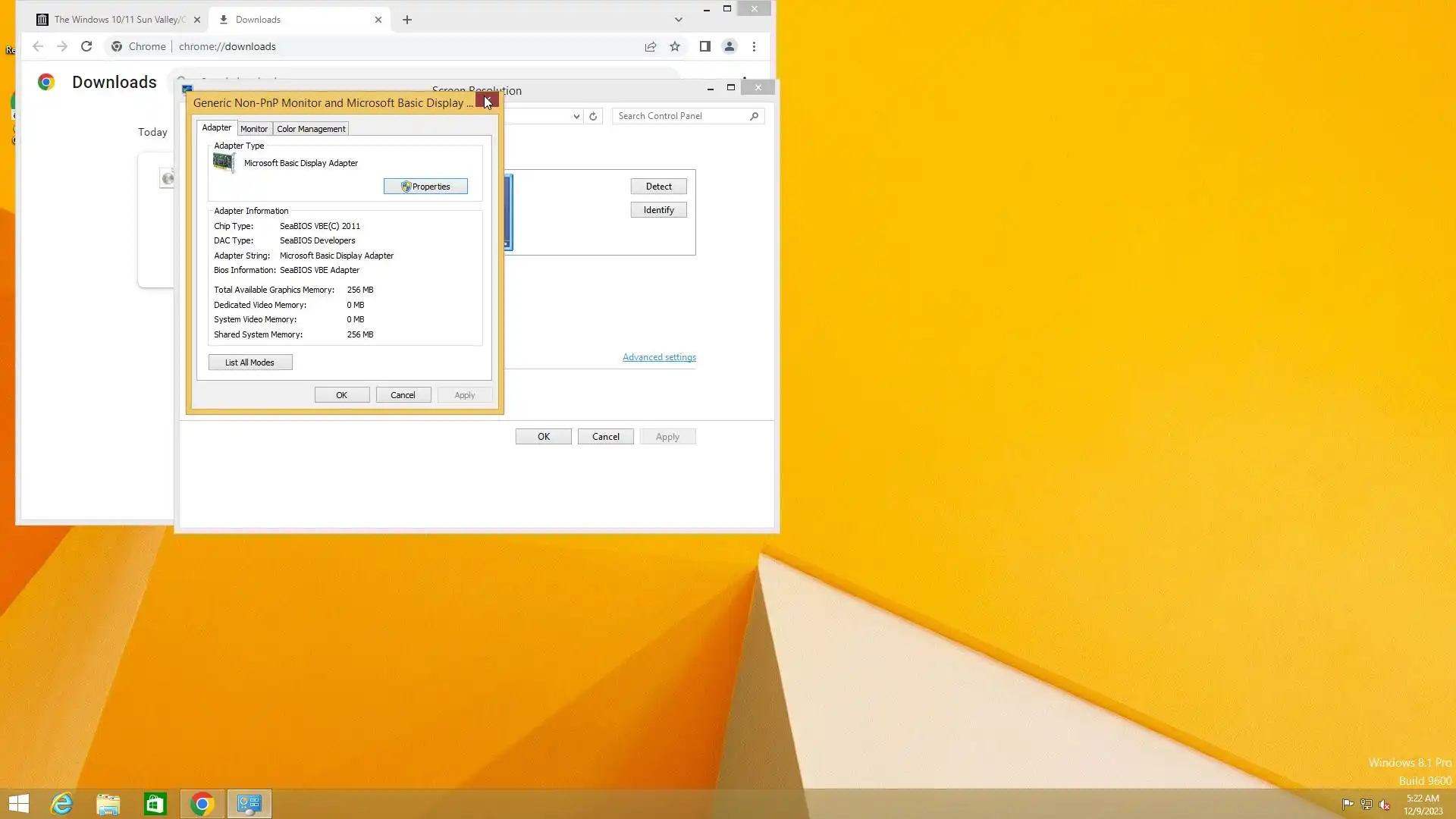Open new tab with plus button
The width and height of the screenshot is (1456, 819).
point(407,20)
